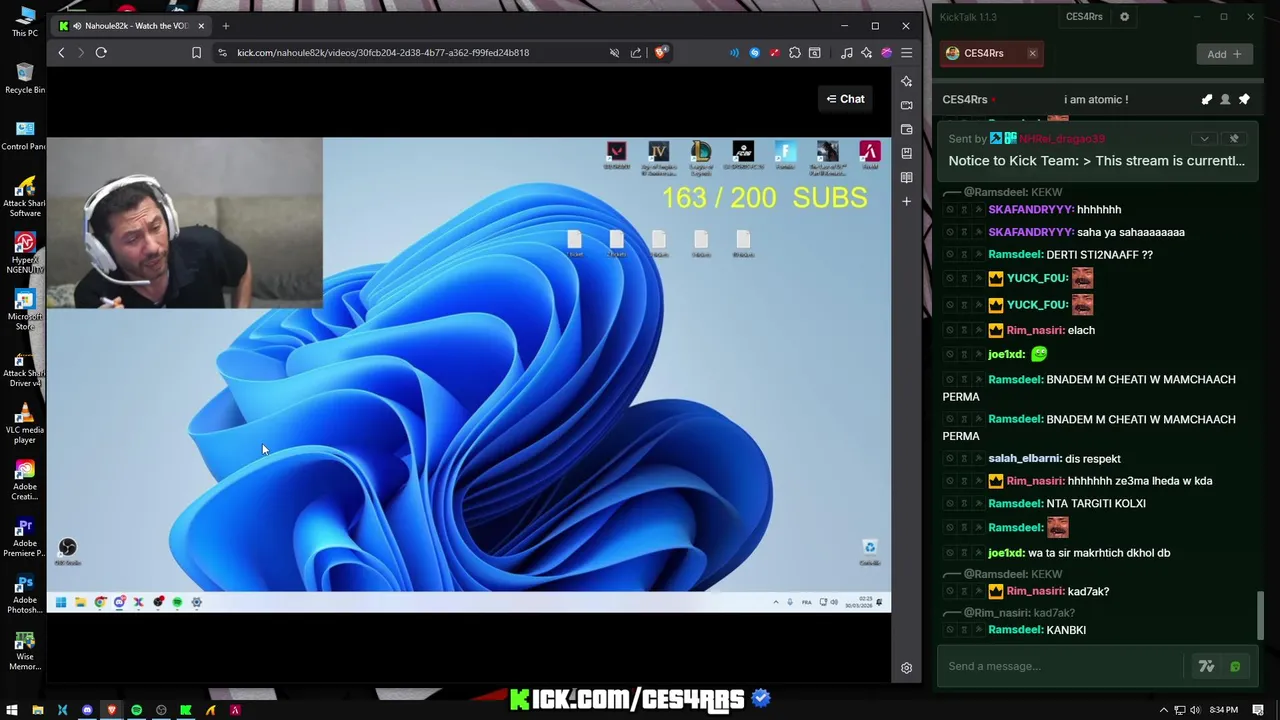Open NHRei_dragao39 username in pinned message
The image size is (1280, 720).
1061,139
